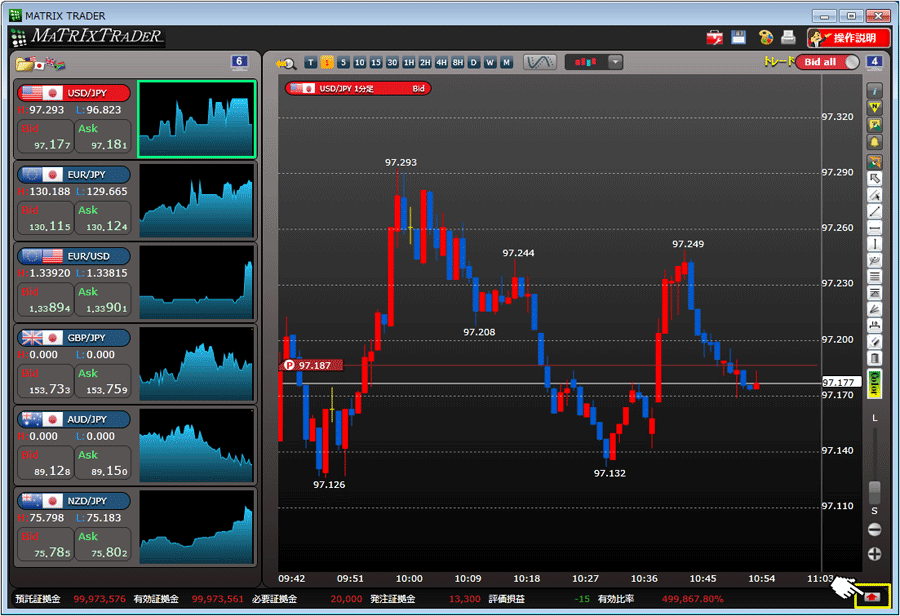The image size is (900, 616).
Task: Open the chart information (i) icon
Action: pyautogui.click(x=874, y=91)
